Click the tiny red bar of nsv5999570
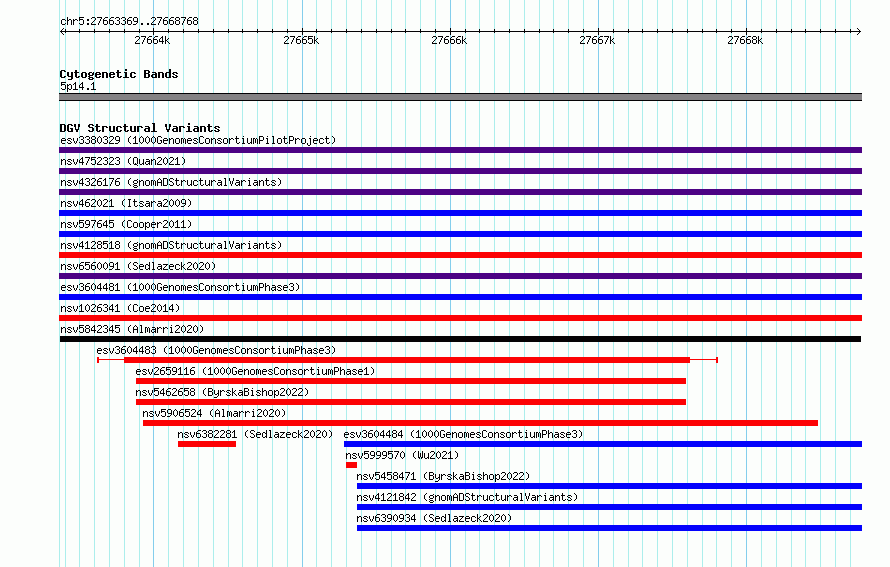This screenshot has width=890, height=567. pyautogui.click(x=351, y=465)
